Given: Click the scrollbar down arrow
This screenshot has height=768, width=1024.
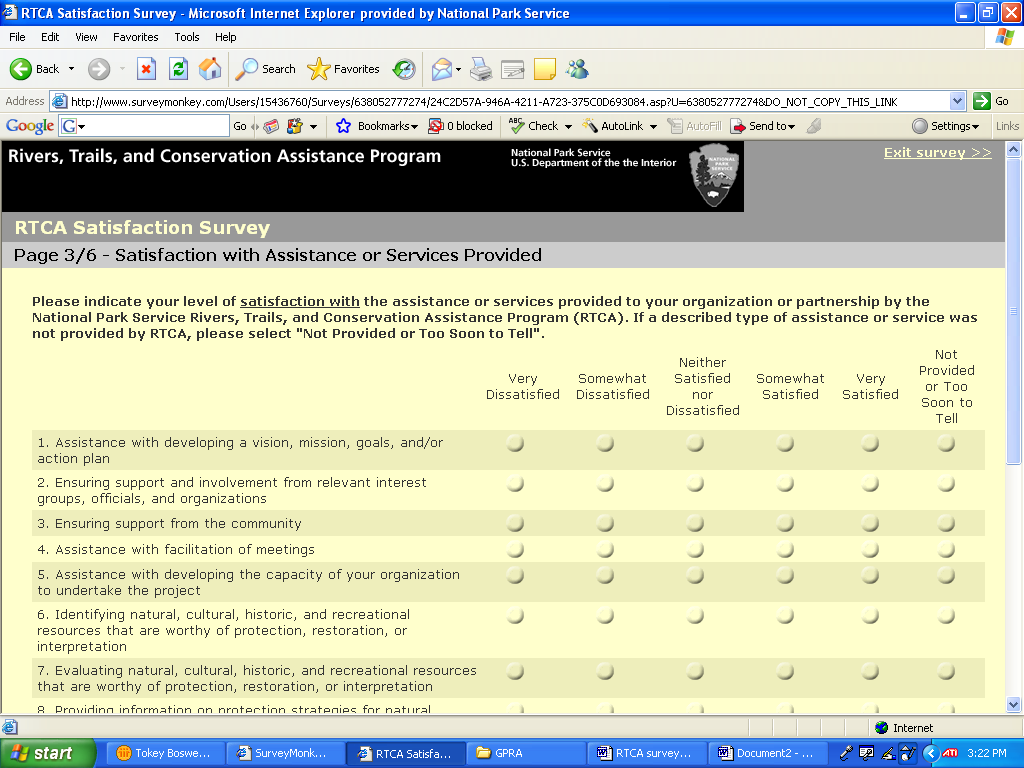Looking at the screenshot, I should coord(1013,705).
